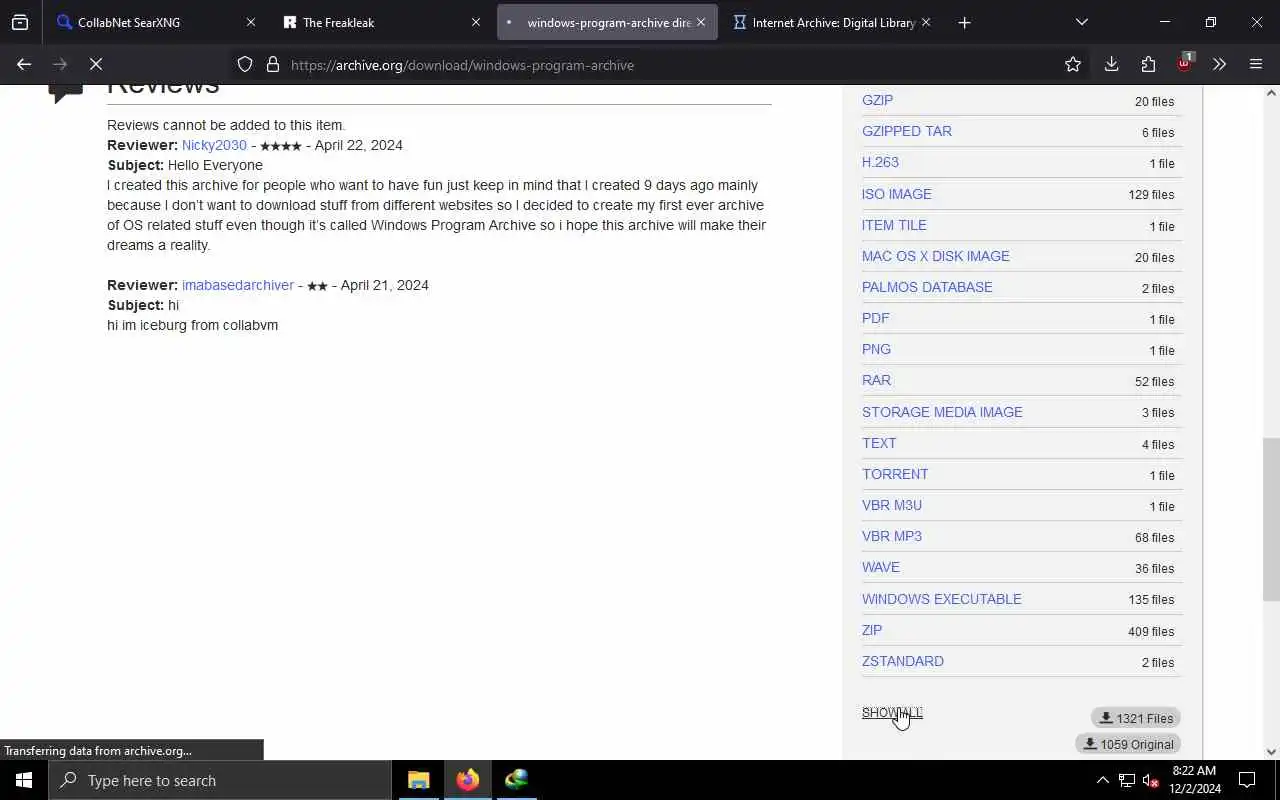Screen dimensions: 1280x800
Task: Open ZIP download option
Action: (x=872, y=630)
